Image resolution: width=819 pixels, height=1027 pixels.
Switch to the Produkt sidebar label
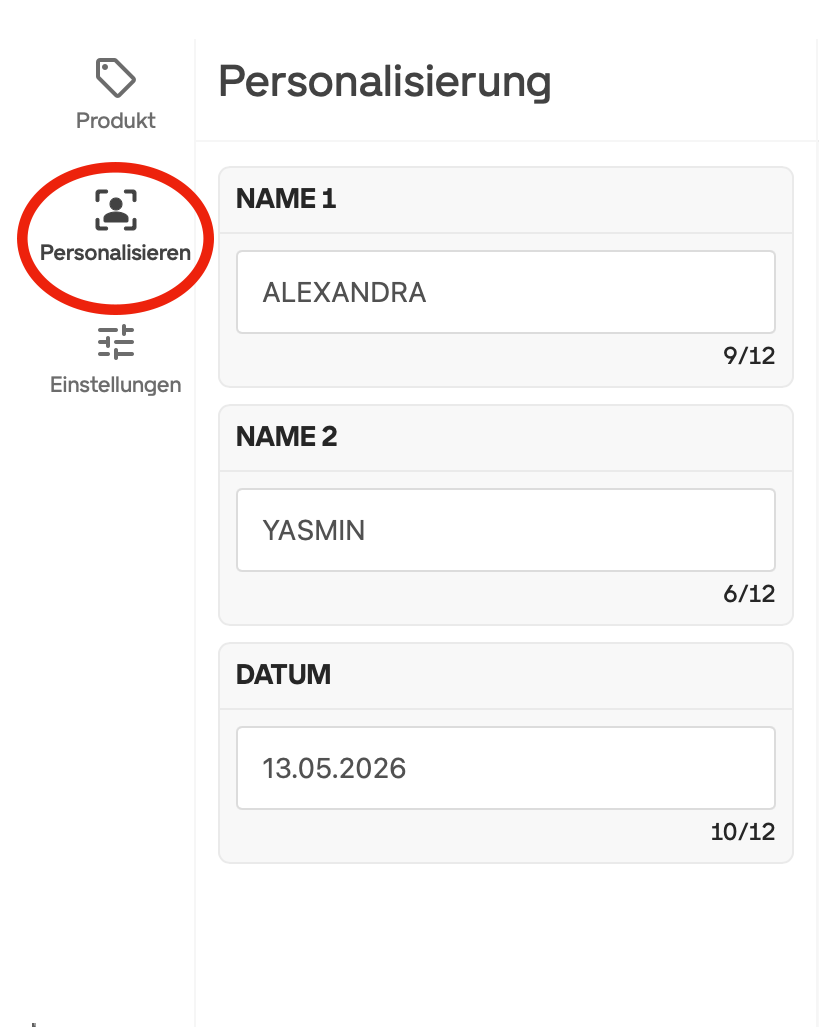(116, 121)
